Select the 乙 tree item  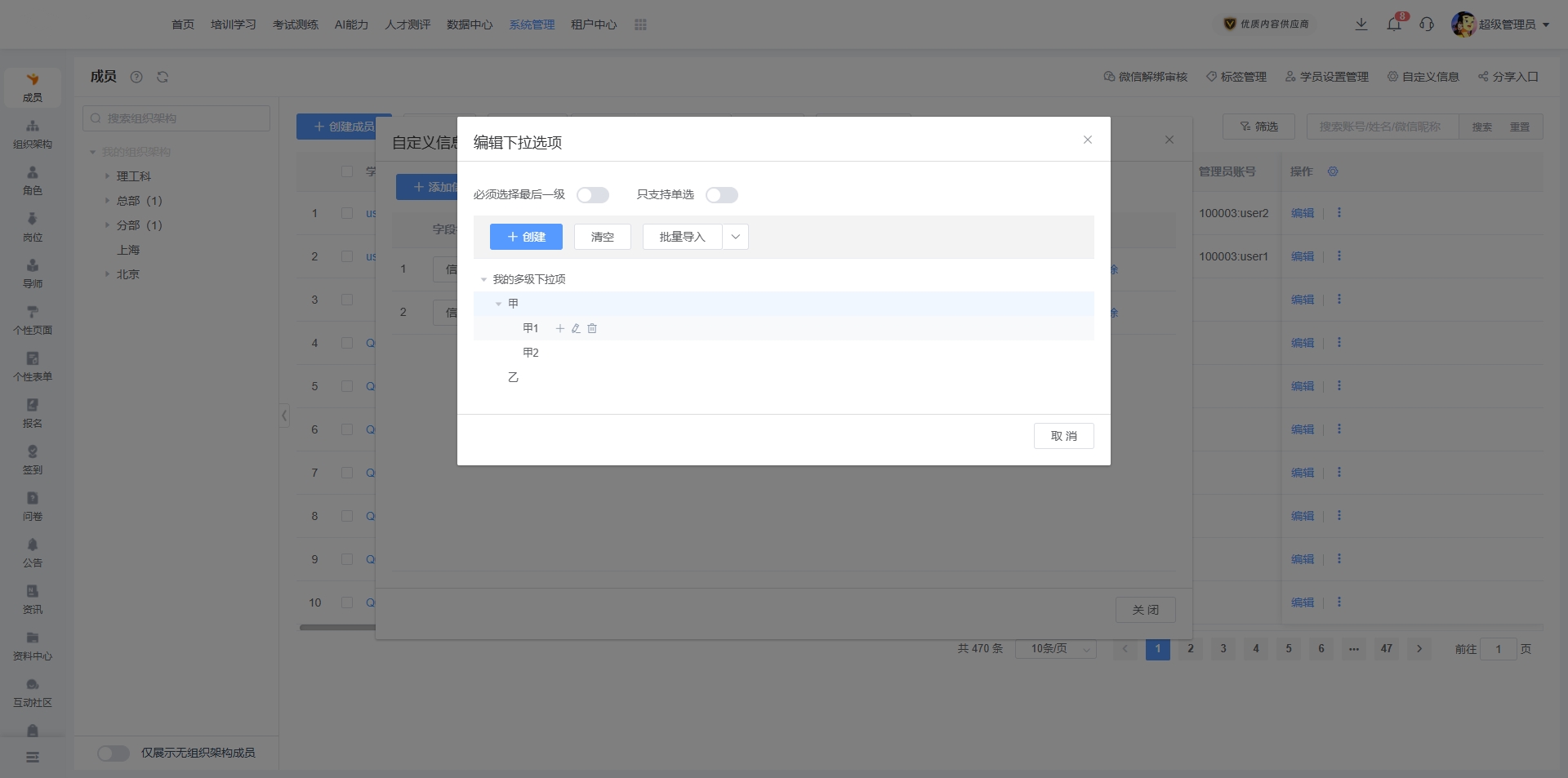coord(513,377)
